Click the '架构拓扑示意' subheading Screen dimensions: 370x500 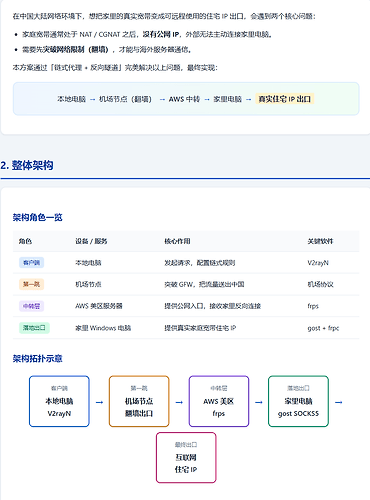click(37, 359)
